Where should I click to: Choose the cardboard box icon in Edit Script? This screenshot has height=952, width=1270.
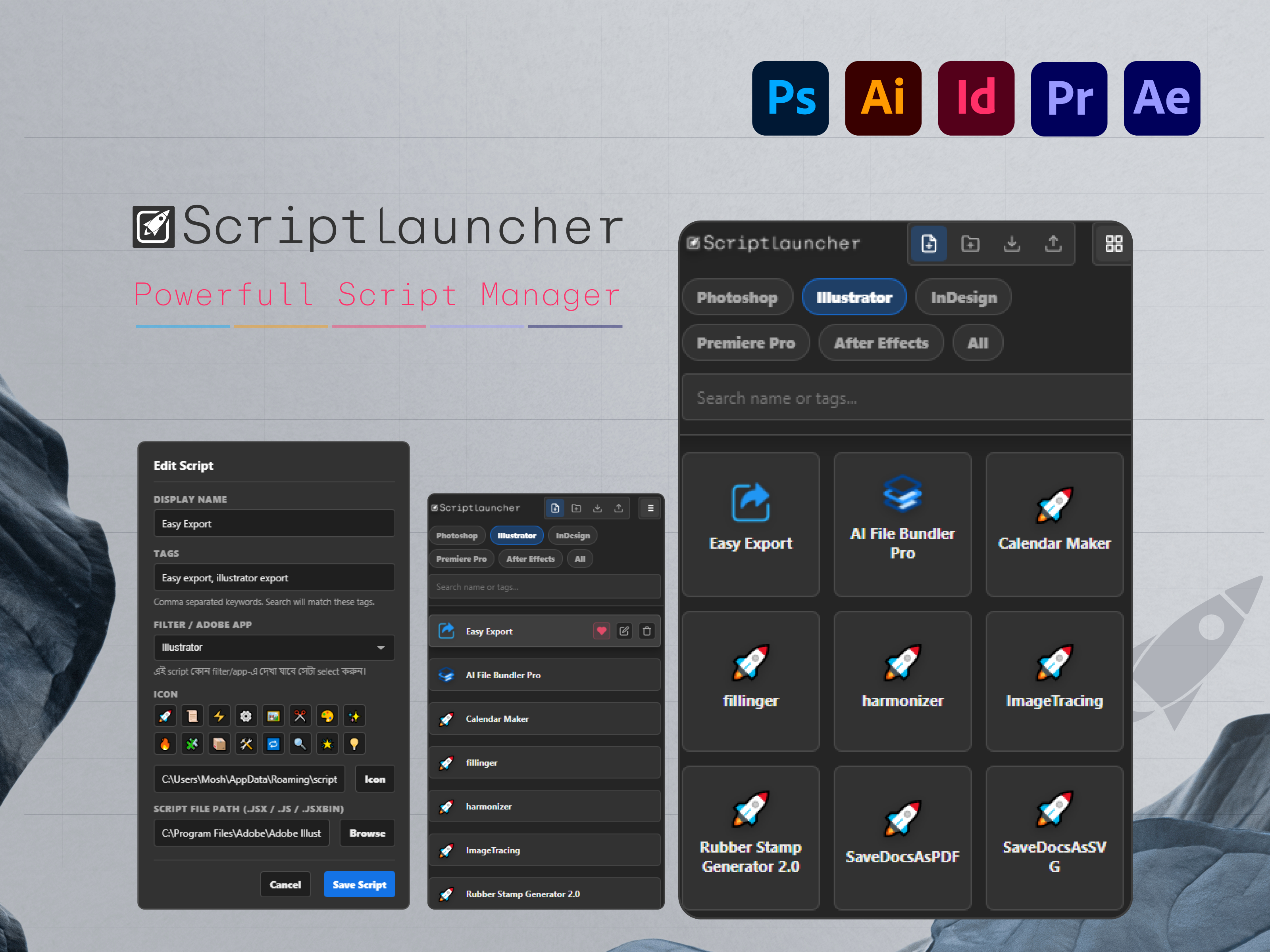[219, 744]
